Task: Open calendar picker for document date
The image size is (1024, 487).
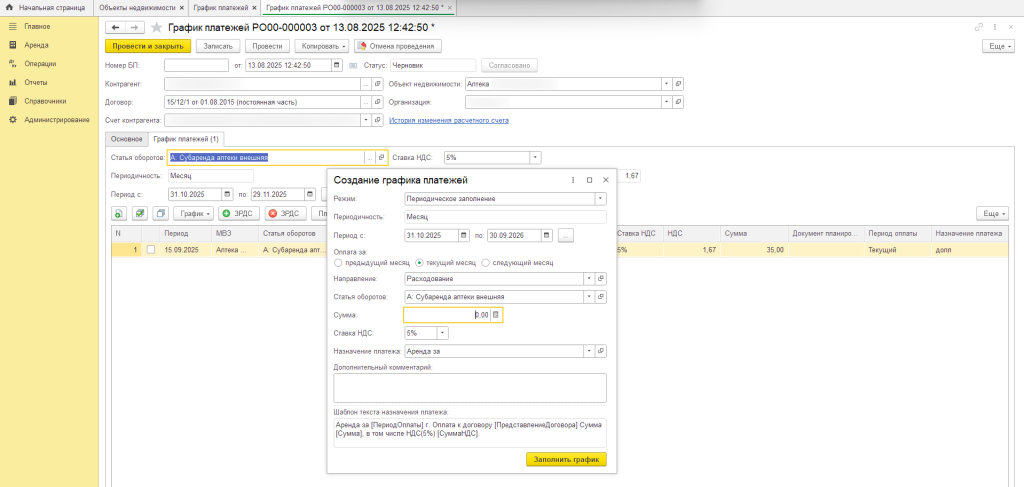Action: tap(337, 66)
